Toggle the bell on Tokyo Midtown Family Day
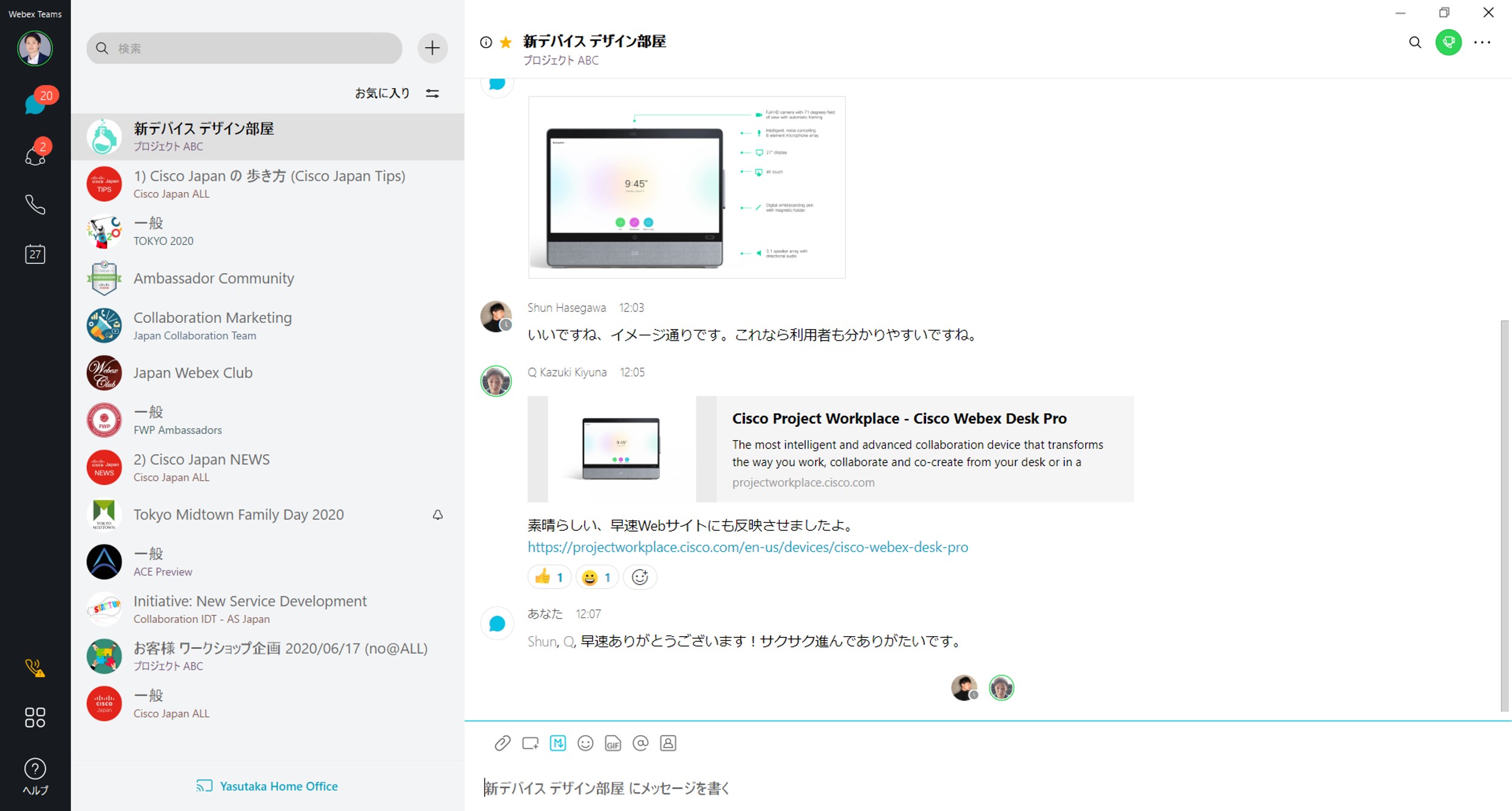The width and height of the screenshot is (1512, 811). tap(437, 515)
